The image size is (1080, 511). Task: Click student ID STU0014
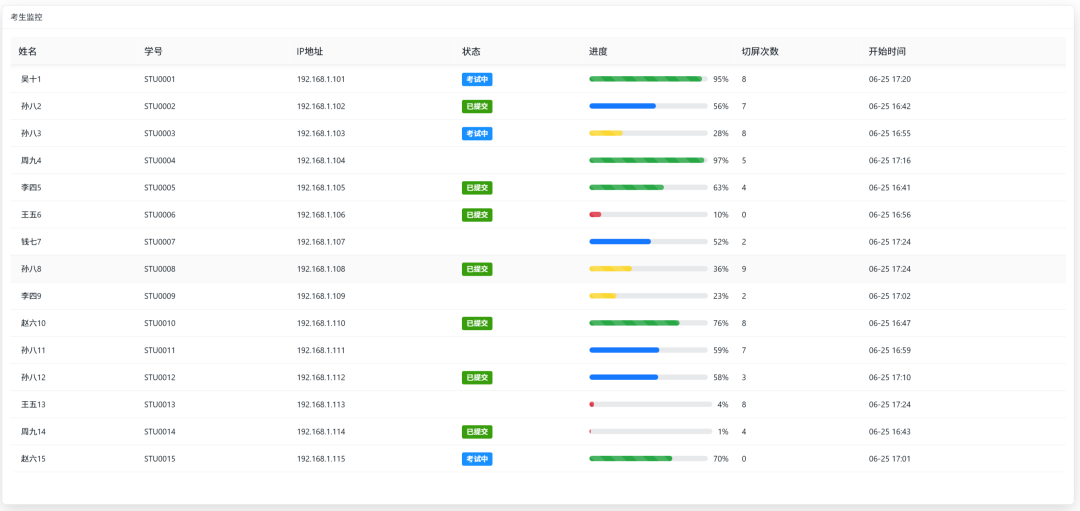pos(160,432)
